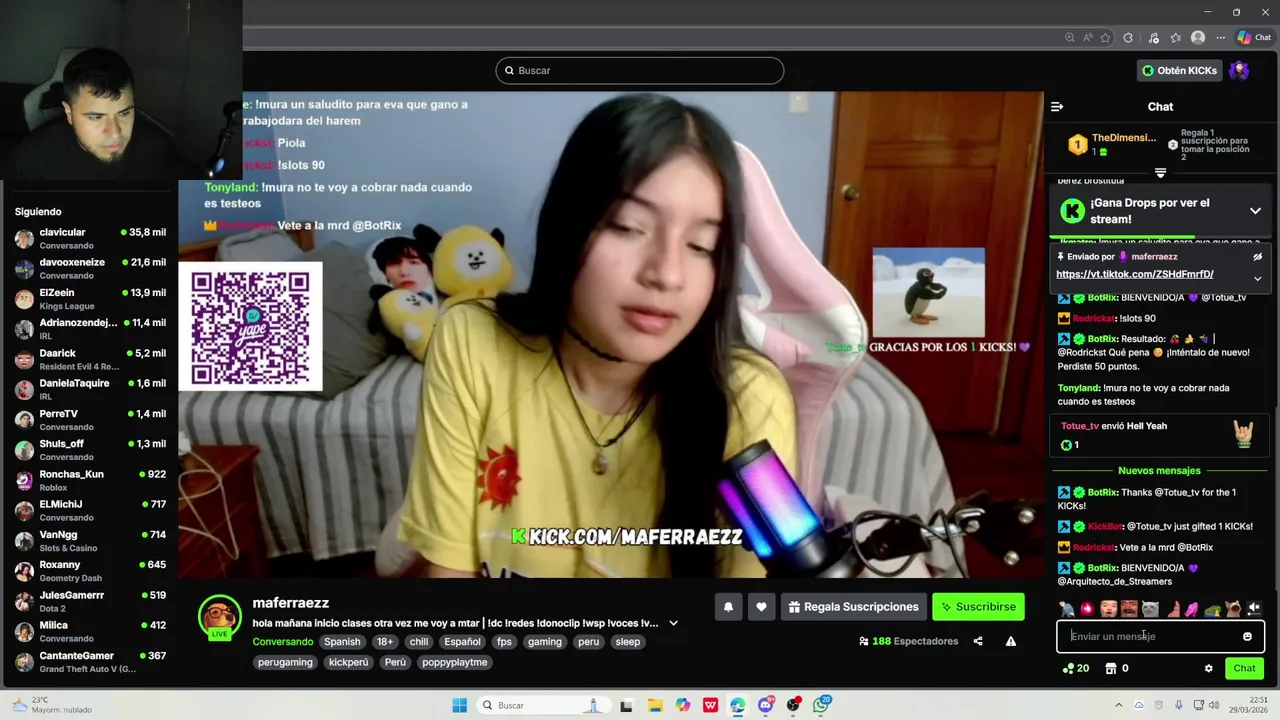Open the emoji picker in the message box
The width and height of the screenshot is (1280, 720).
1247,636
